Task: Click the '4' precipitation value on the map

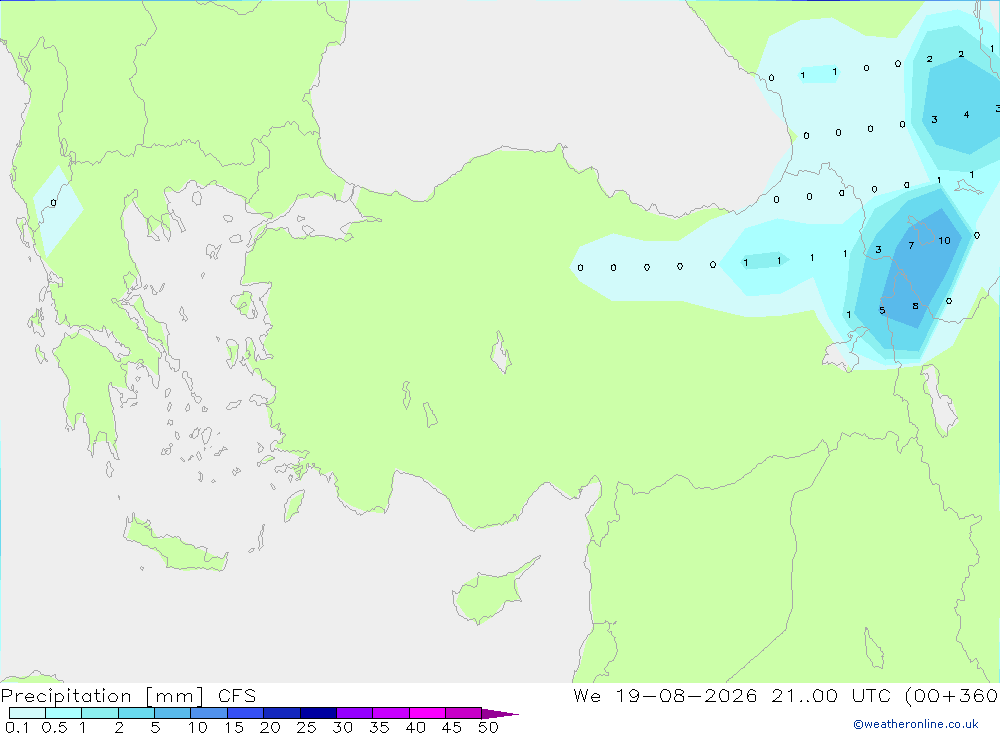Action: point(966,115)
